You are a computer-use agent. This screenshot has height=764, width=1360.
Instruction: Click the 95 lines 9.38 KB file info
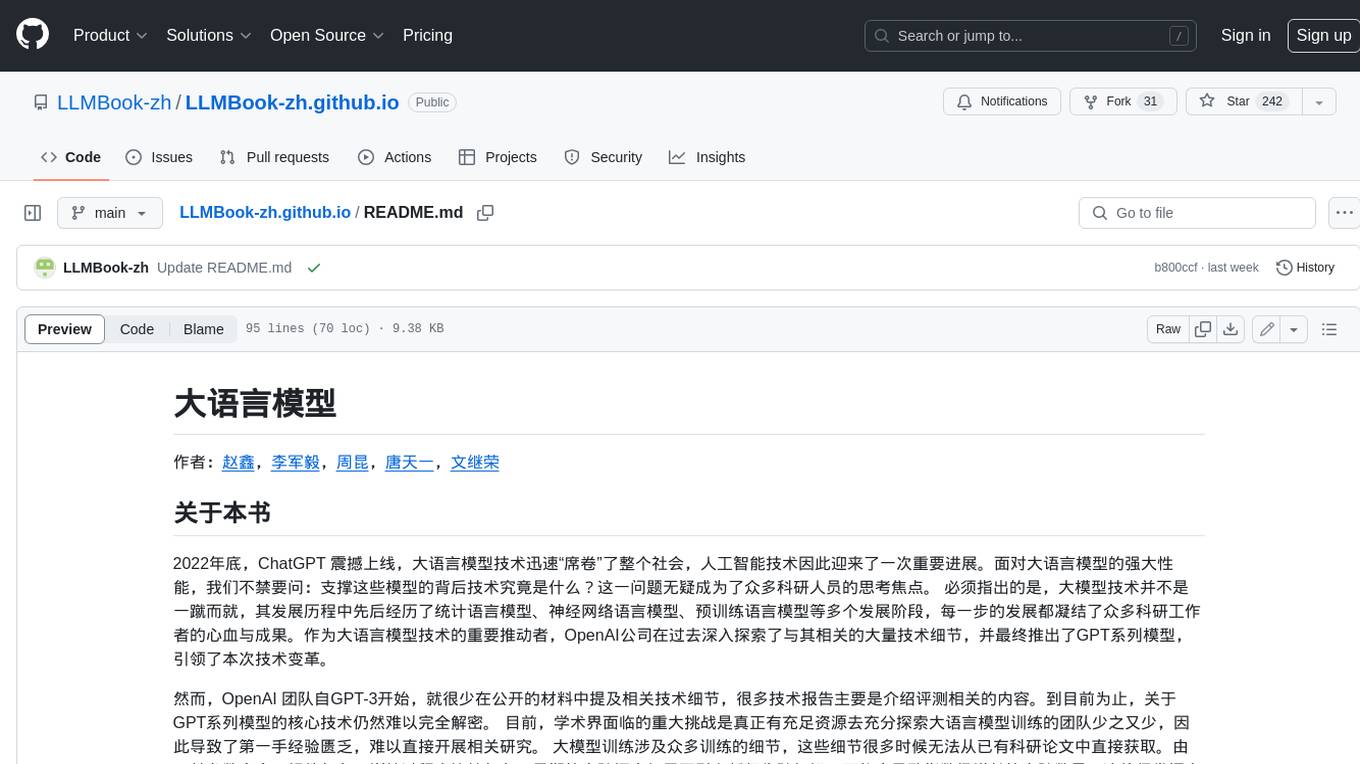[345, 329]
